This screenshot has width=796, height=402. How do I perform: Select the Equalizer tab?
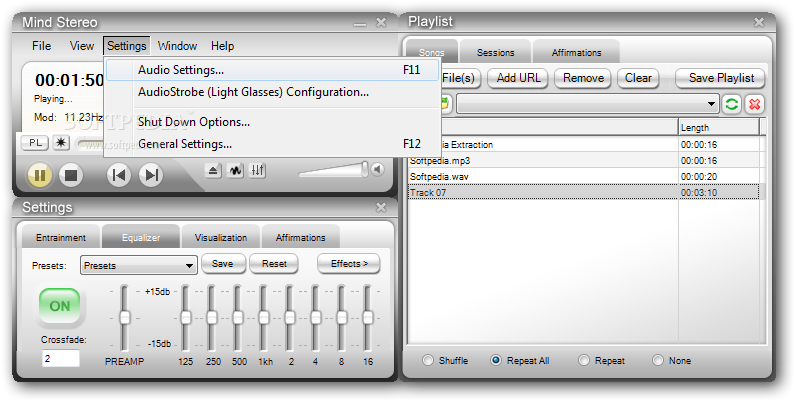point(141,238)
